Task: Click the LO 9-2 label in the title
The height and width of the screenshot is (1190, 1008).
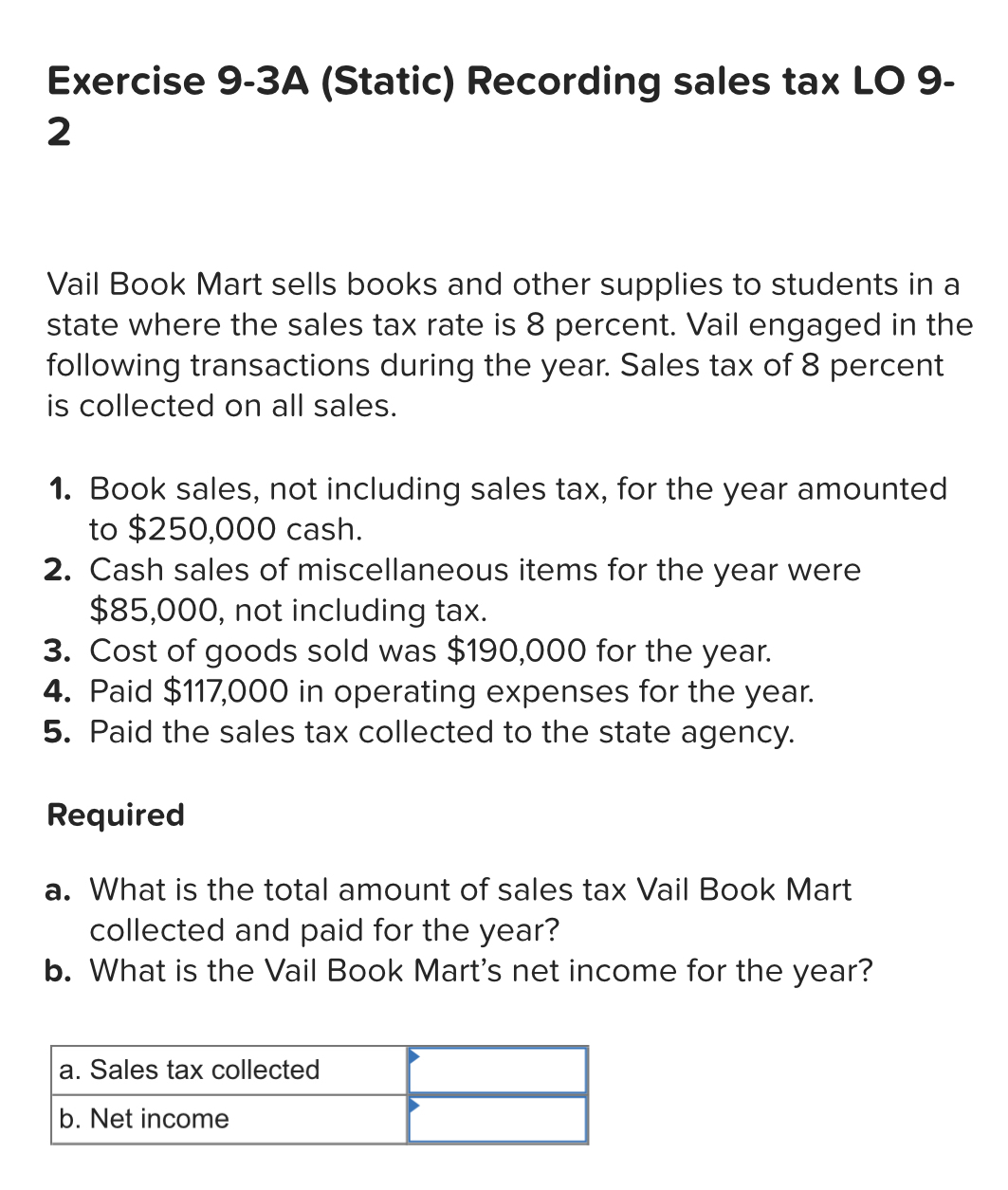Action: tap(902, 82)
